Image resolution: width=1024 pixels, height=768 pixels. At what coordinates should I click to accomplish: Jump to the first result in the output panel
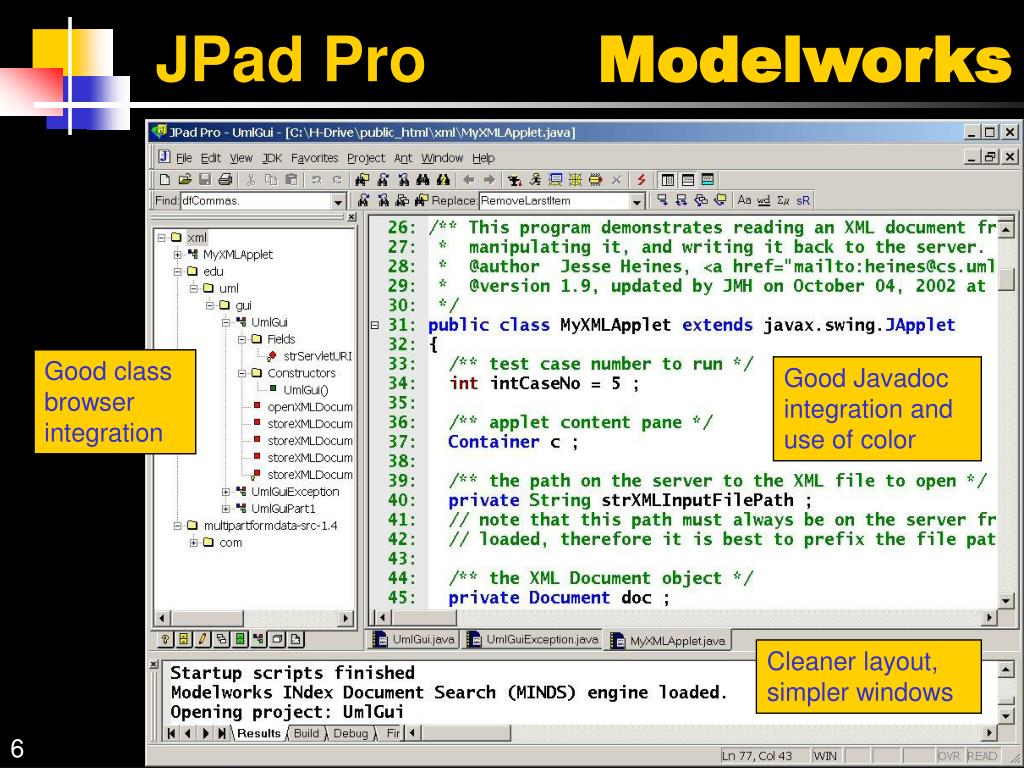click(171, 733)
